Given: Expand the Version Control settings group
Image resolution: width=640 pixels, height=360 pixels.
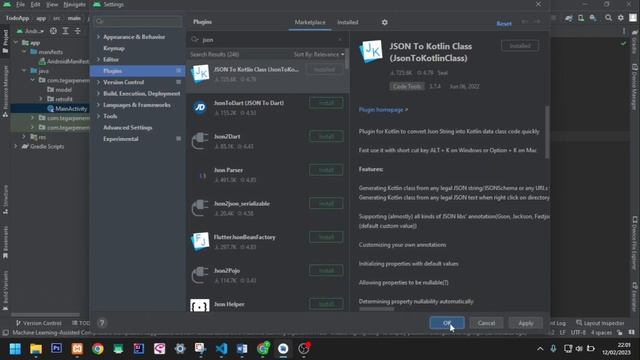Looking at the screenshot, I should point(98,82).
